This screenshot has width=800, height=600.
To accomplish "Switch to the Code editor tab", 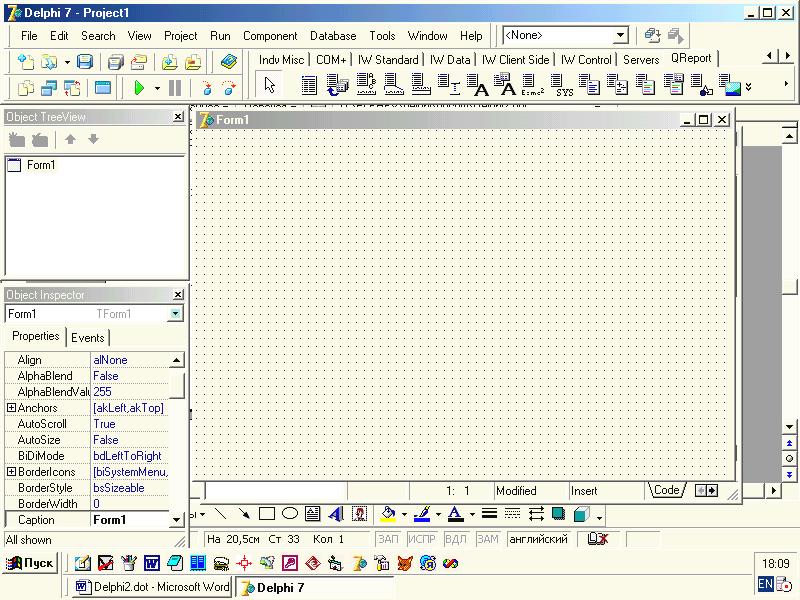I will click(666, 490).
